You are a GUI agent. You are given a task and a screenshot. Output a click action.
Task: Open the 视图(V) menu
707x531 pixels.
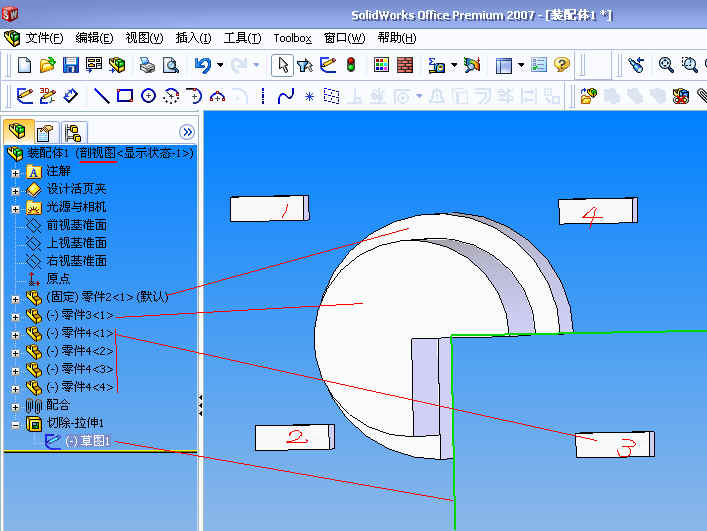coord(144,38)
